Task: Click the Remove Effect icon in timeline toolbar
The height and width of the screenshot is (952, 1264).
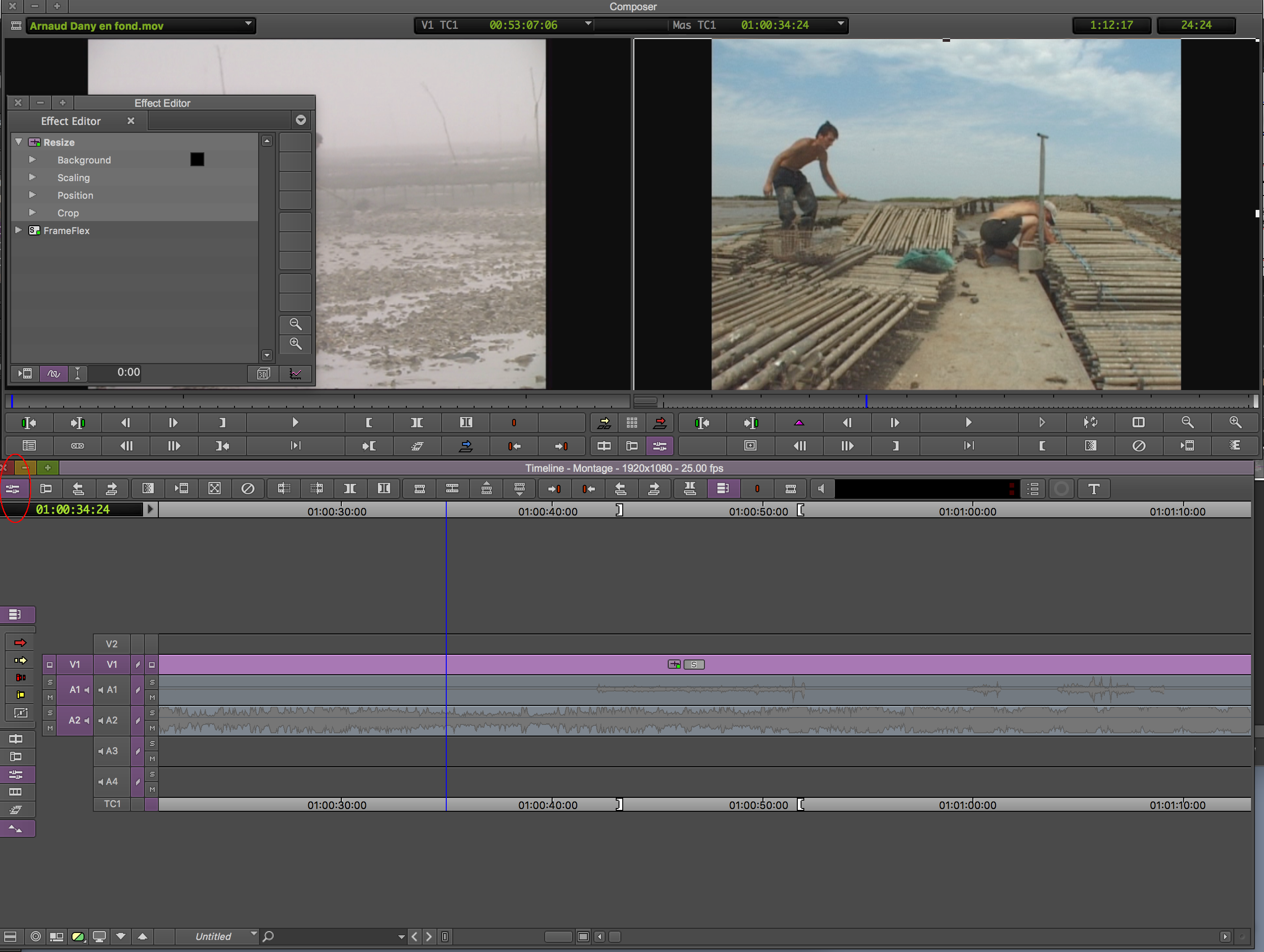Action: pyautogui.click(x=248, y=489)
